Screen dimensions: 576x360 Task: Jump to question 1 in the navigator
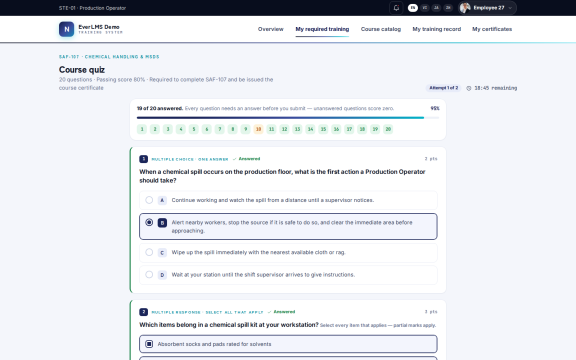[142, 129]
